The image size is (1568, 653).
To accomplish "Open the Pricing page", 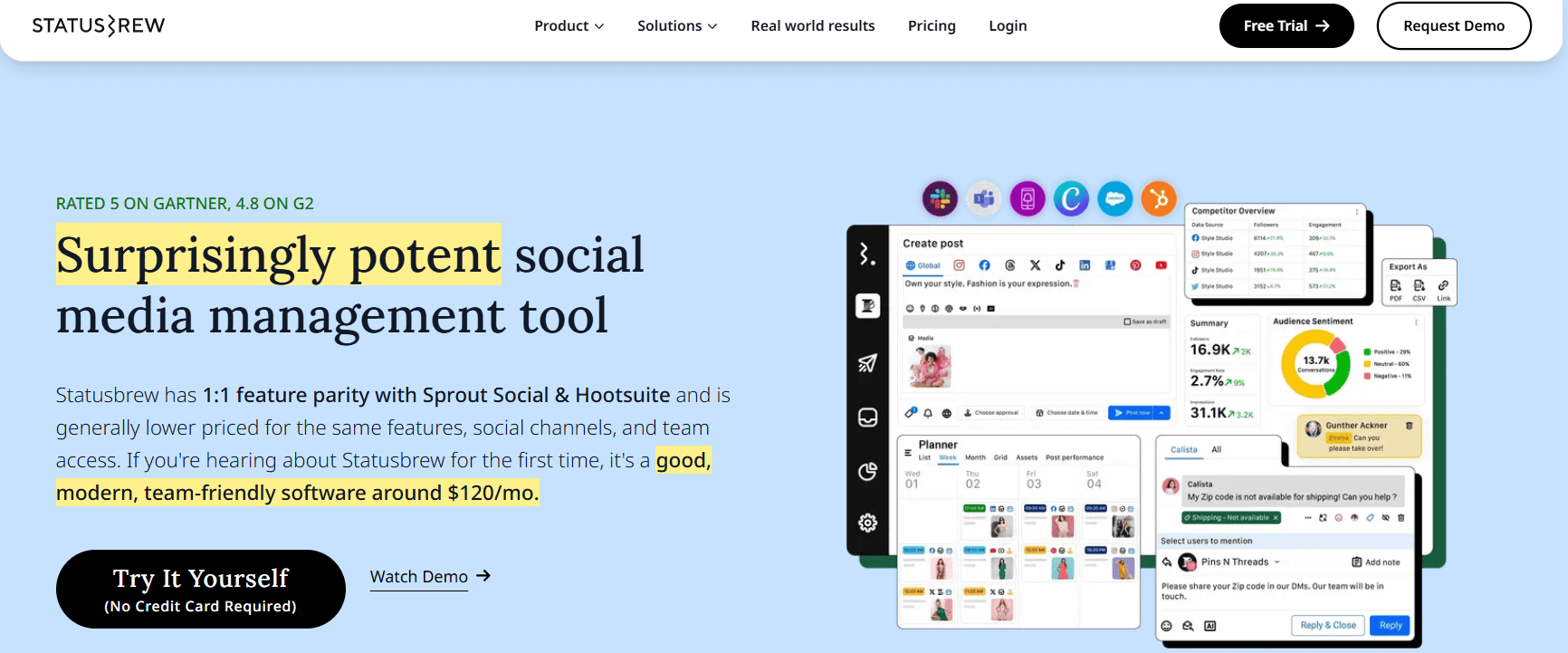I will (932, 25).
